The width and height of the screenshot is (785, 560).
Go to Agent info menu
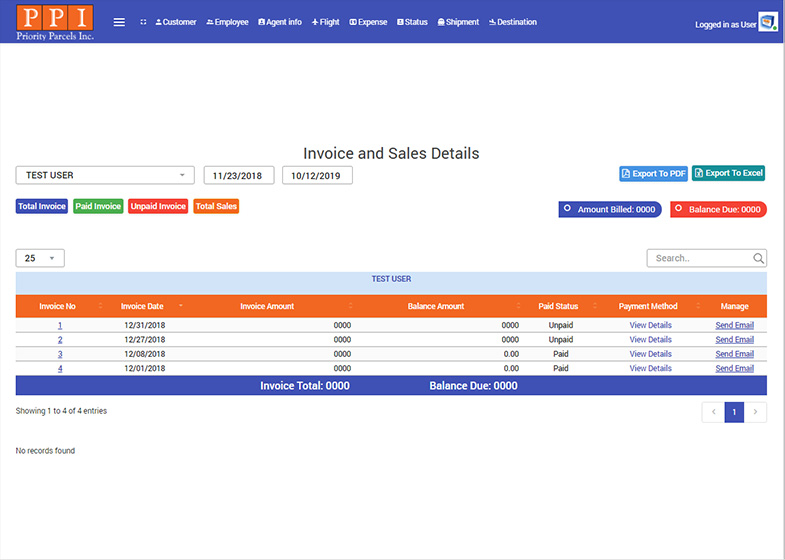(x=280, y=22)
